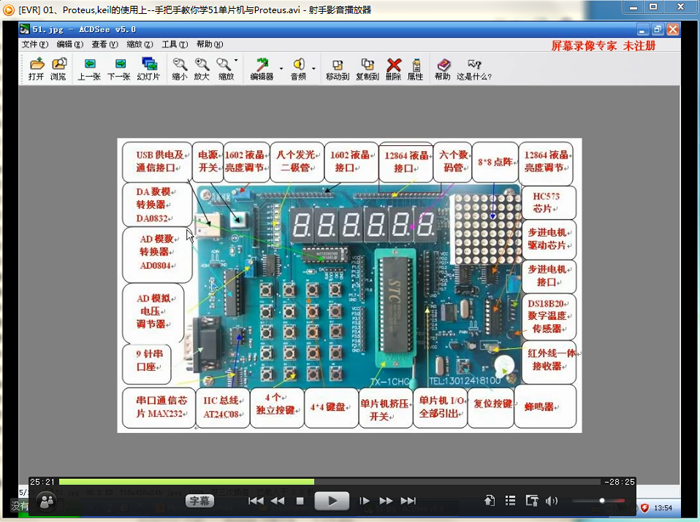Open the 属性 properties icon
This screenshot has height=522, width=700.
(x=416, y=69)
